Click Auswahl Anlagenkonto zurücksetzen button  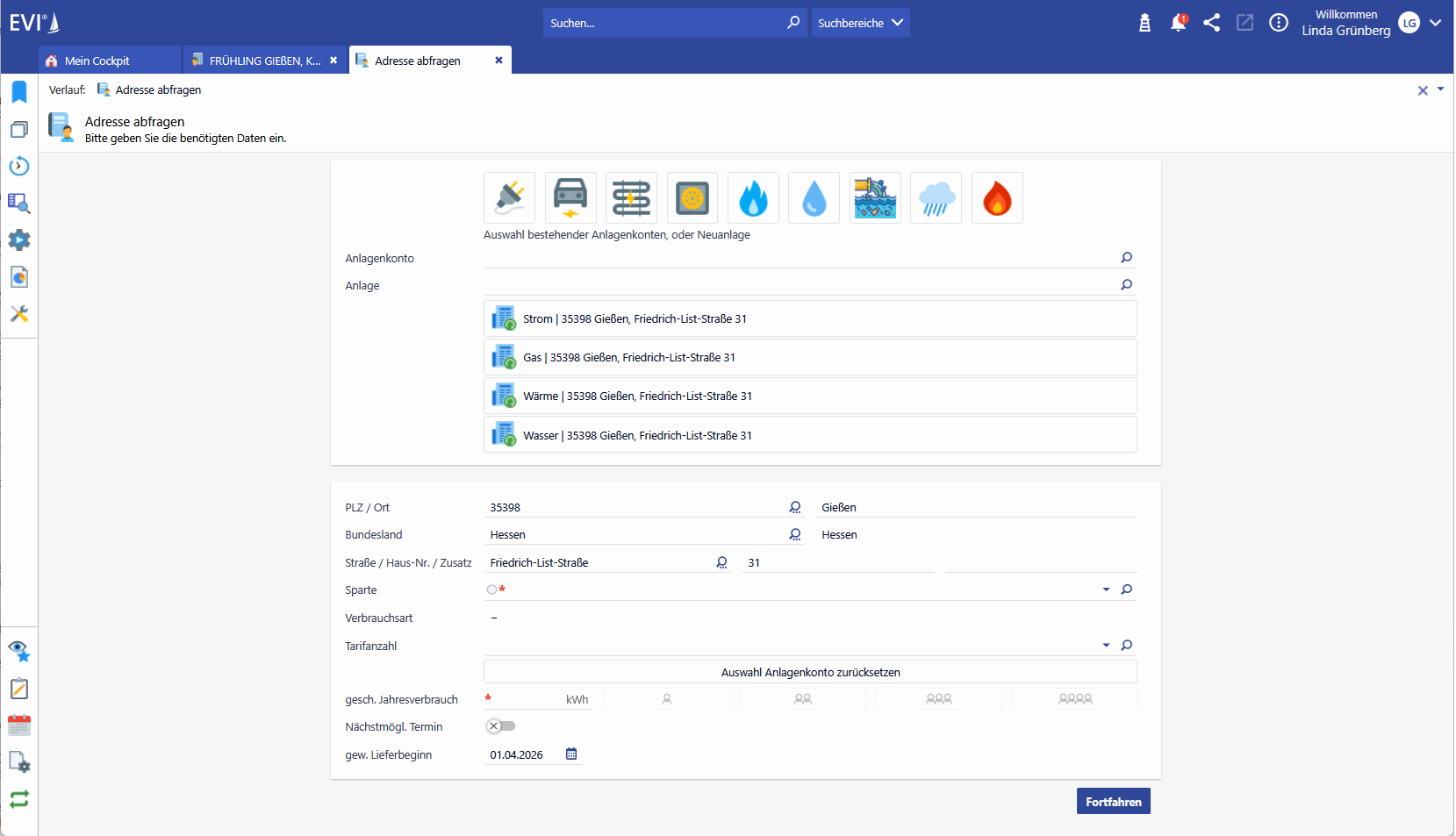click(x=810, y=673)
